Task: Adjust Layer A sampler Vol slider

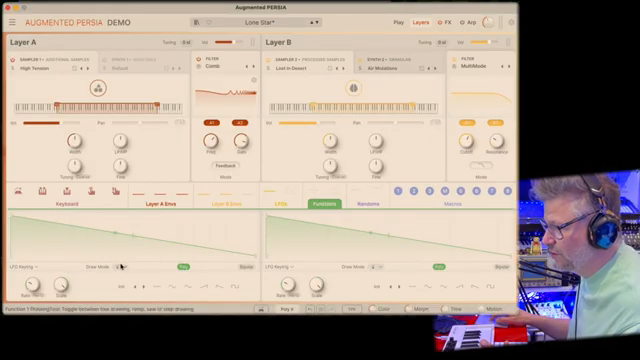Action: (51, 123)
